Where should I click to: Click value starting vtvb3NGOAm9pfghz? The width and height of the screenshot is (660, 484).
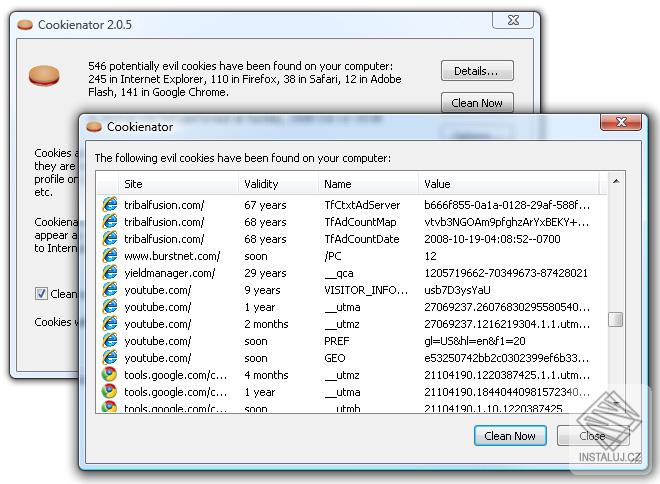507,222
